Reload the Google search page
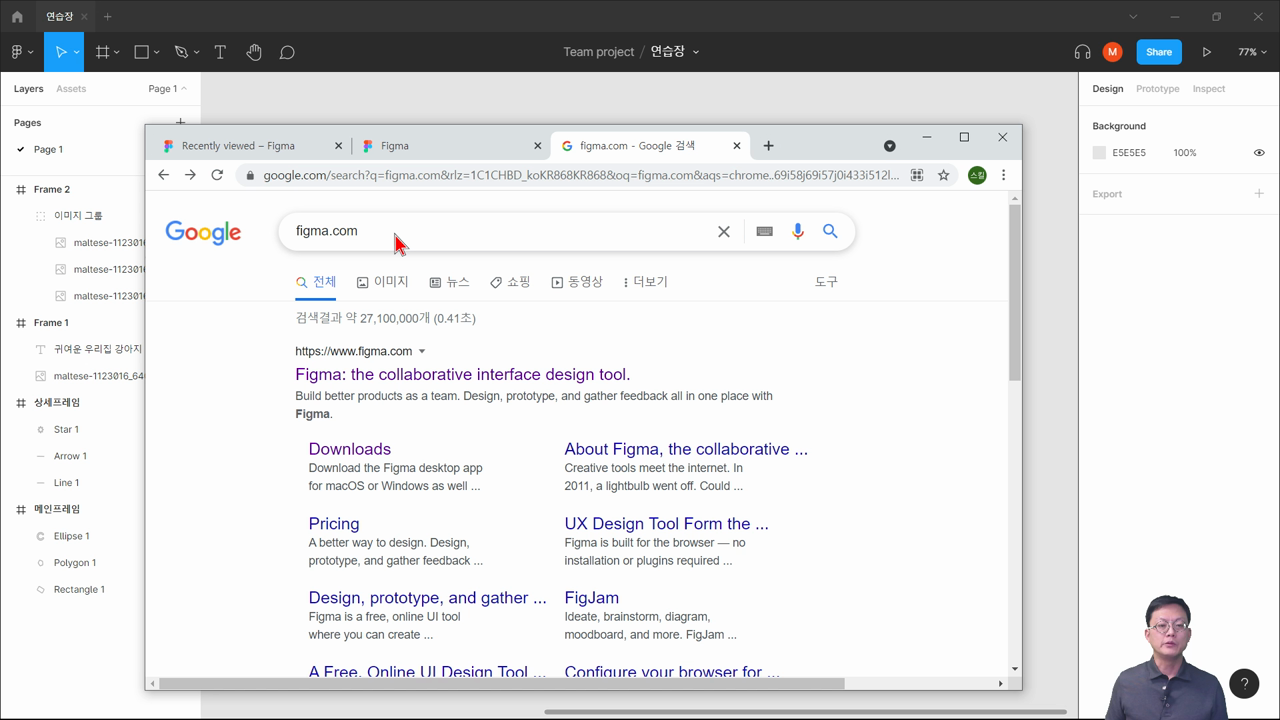 [x=217, y=175]
